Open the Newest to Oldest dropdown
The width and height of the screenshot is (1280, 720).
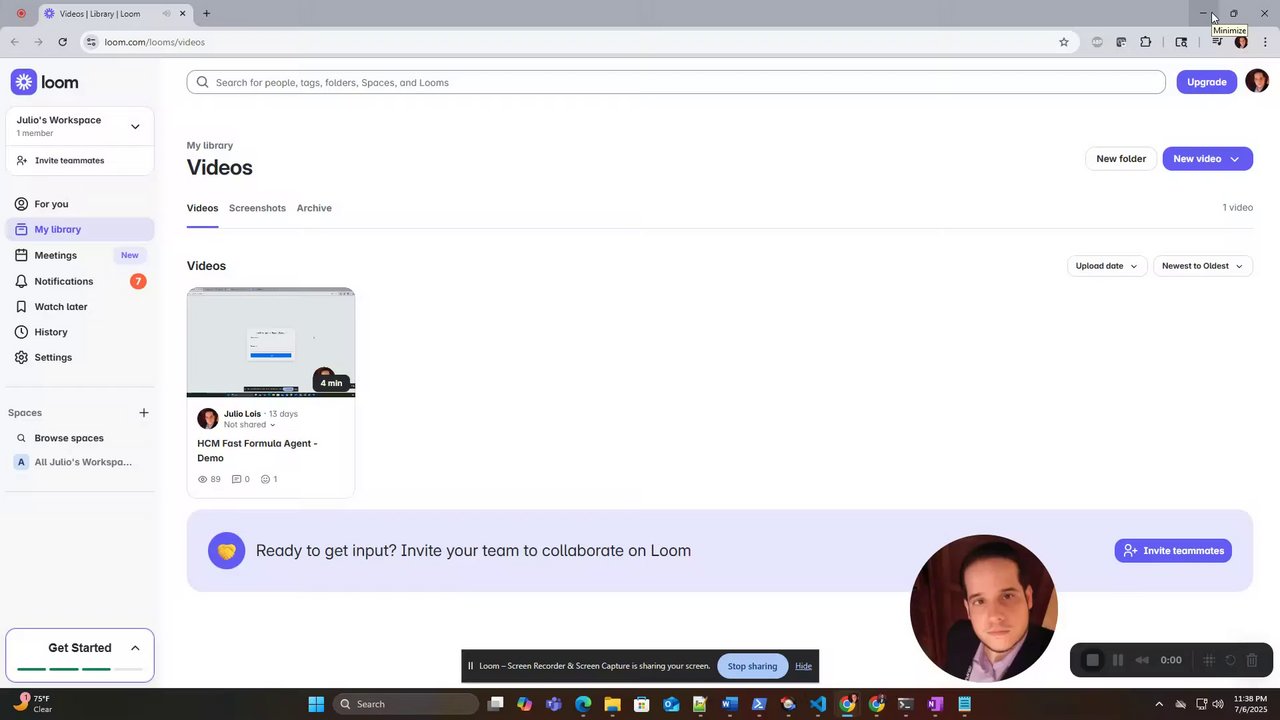click(x=1202, y=266)
